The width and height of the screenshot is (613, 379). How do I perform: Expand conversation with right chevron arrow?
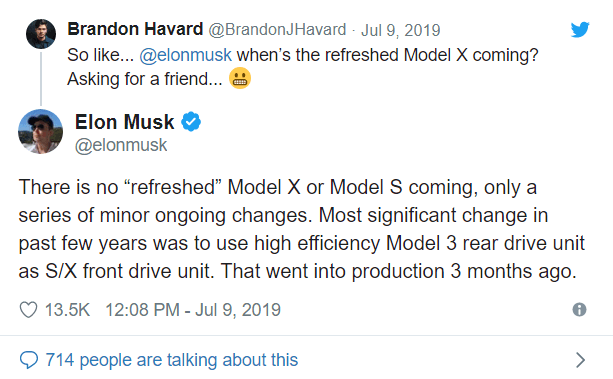pos(581,360)
